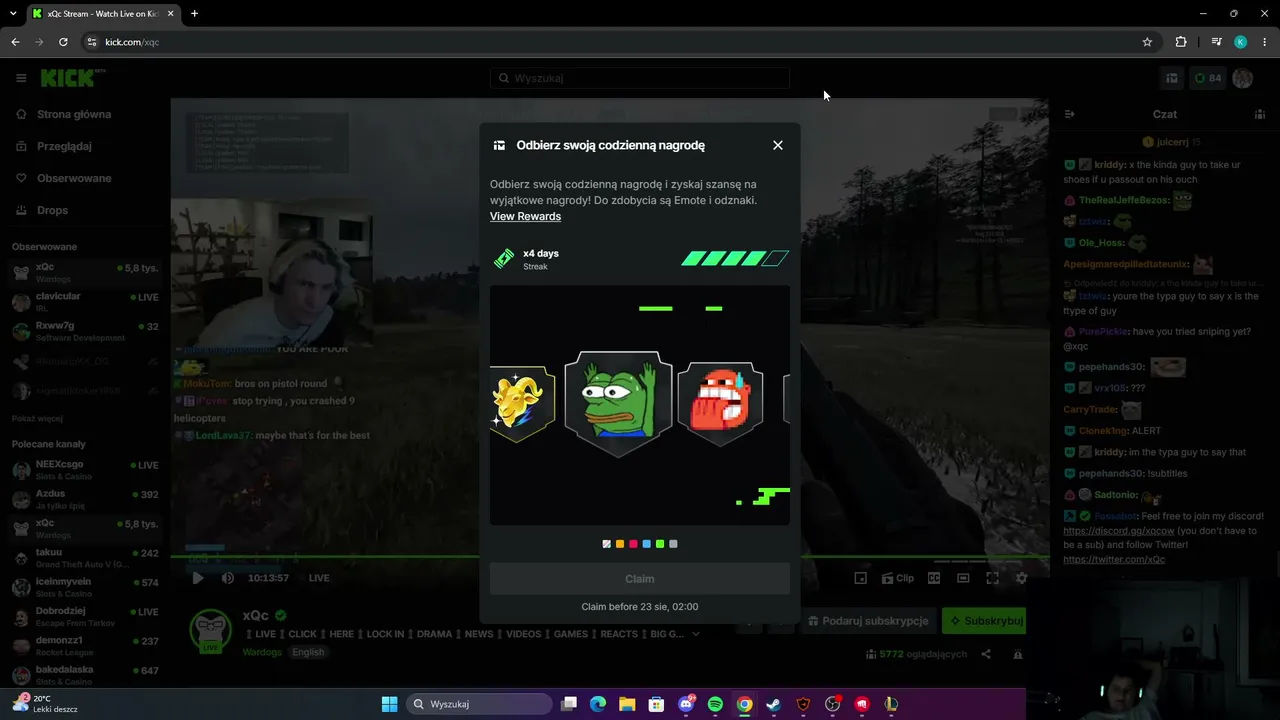Open Discord from the taskbar
Viewport: 1280px width, 720px height.
point(686,704)
